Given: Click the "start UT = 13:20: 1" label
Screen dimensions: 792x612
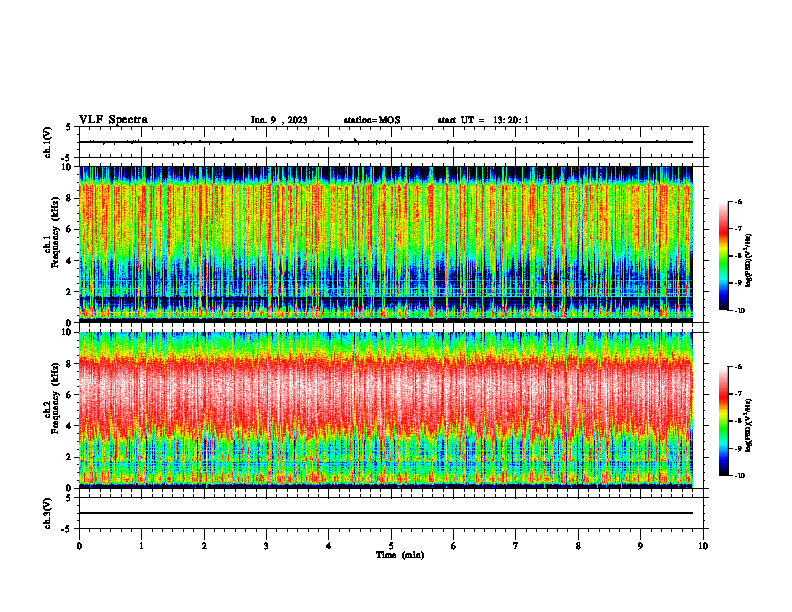Looking at the screenshot, I should (483, 120).
